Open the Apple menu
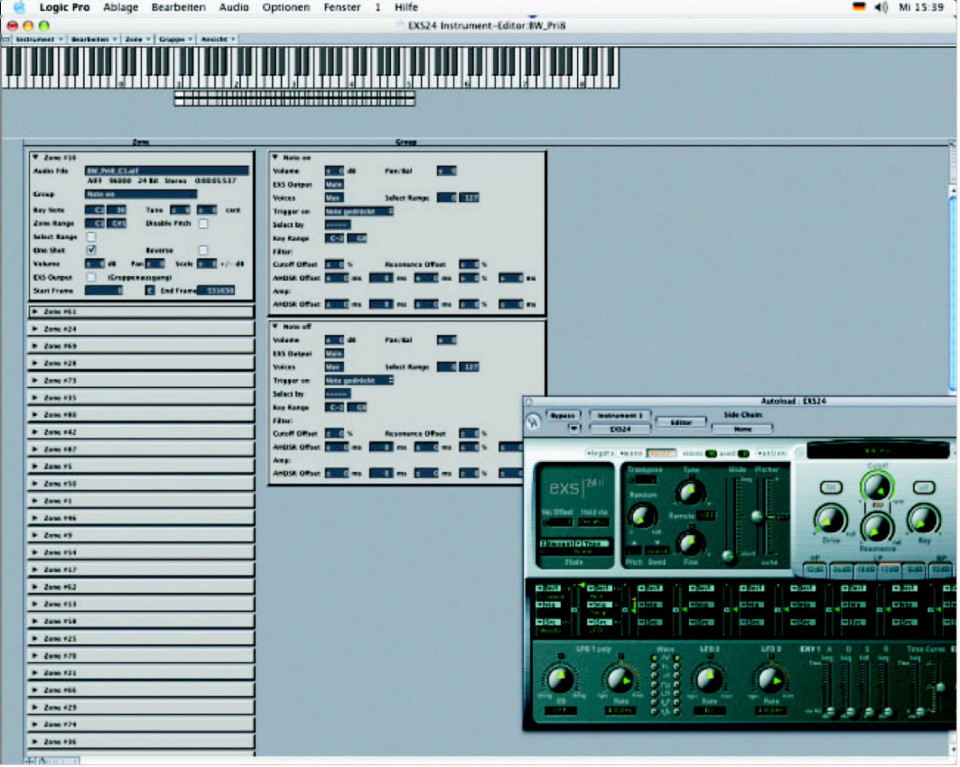Image resolution: width=960 pixels, height=767 pixels. tap(20, 7)
